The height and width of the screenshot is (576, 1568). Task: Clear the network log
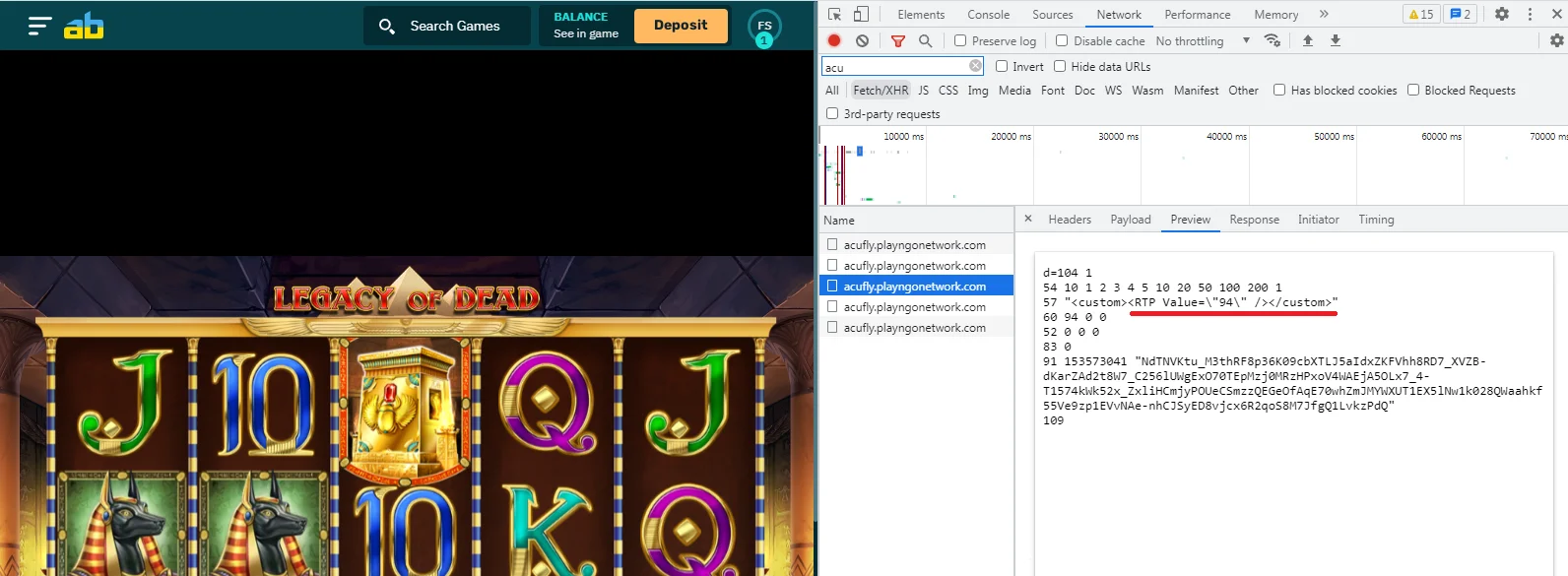pyautogui.click(x=862, y=40)
